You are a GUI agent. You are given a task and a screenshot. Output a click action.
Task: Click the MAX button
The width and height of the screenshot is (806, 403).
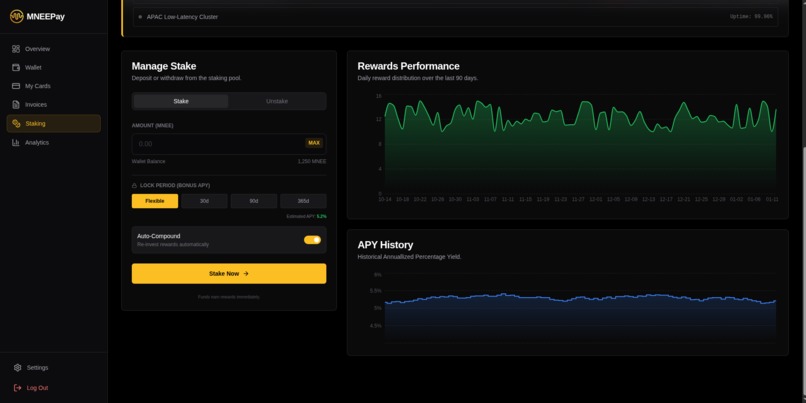click(314, 143)
